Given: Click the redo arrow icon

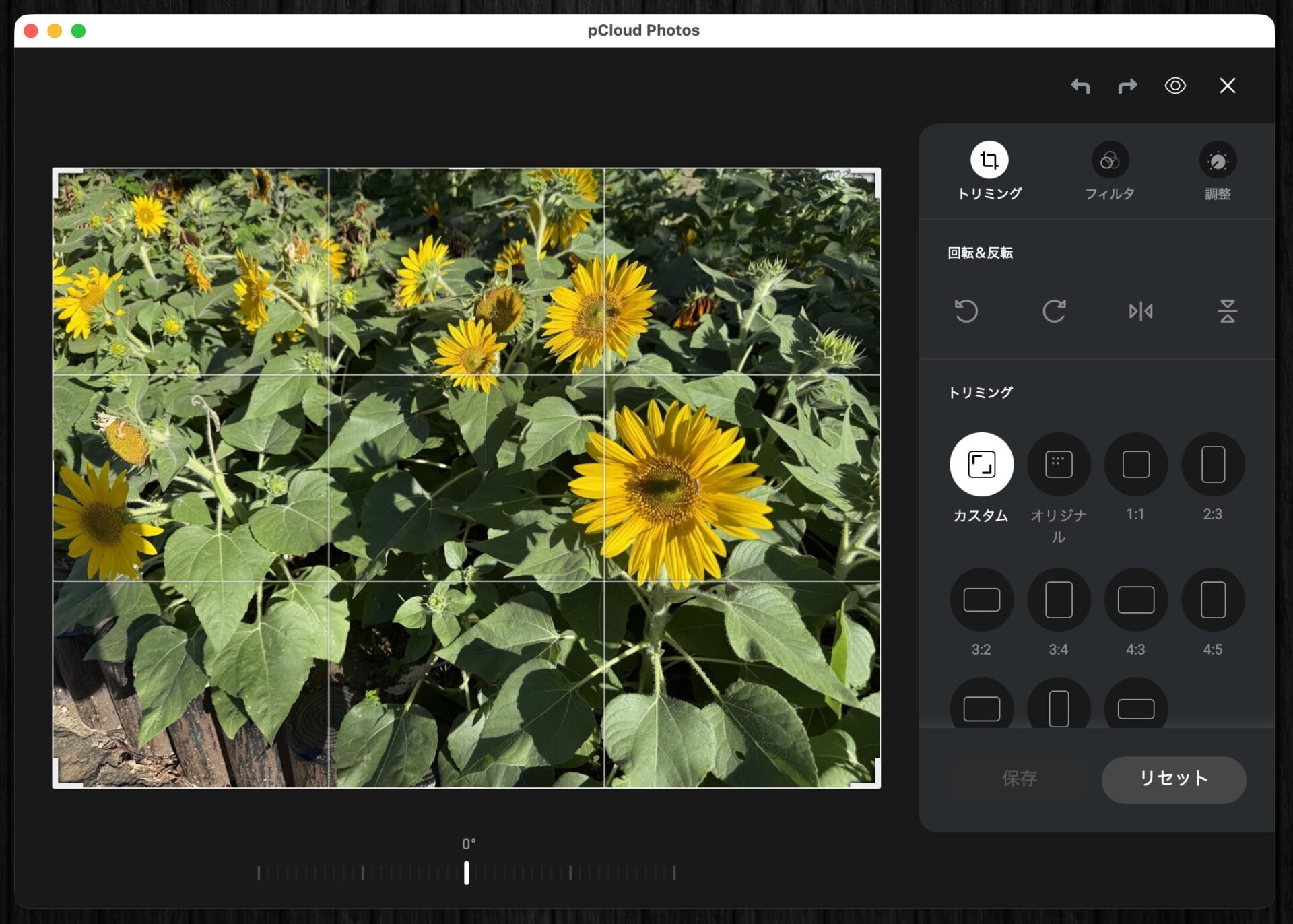Looking at the screenshot, I should 1127,86.
